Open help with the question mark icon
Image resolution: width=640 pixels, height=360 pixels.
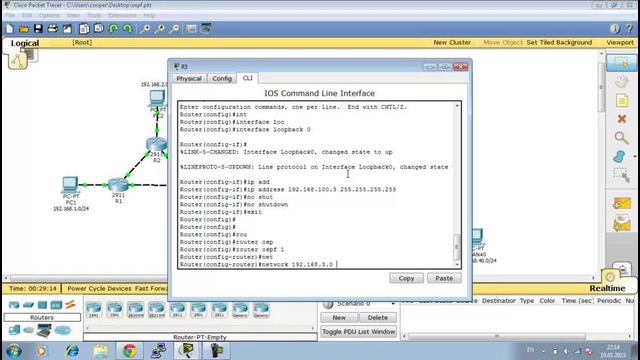(x=629, y=29)
